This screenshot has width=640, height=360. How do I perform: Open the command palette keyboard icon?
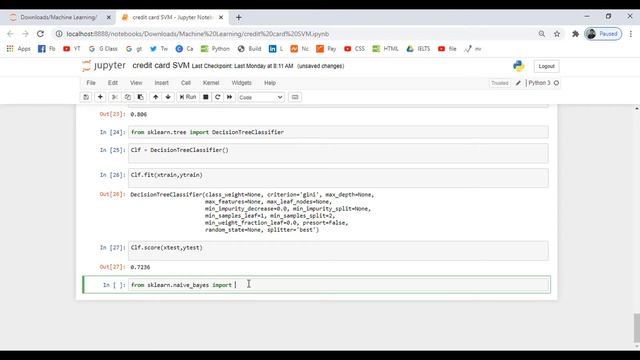(295, 97)
